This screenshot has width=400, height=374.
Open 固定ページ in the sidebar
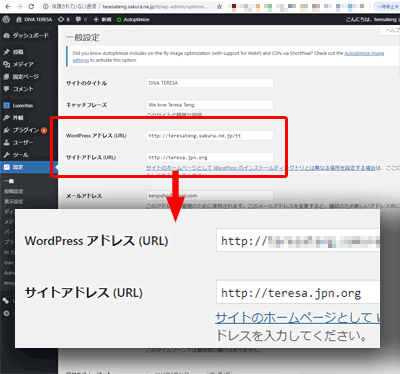pos(26,76)
